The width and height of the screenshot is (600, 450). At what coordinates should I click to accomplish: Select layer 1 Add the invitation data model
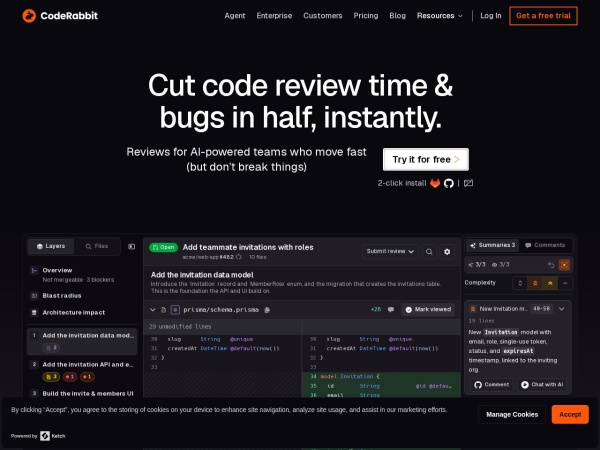click(x=82, y=341)
